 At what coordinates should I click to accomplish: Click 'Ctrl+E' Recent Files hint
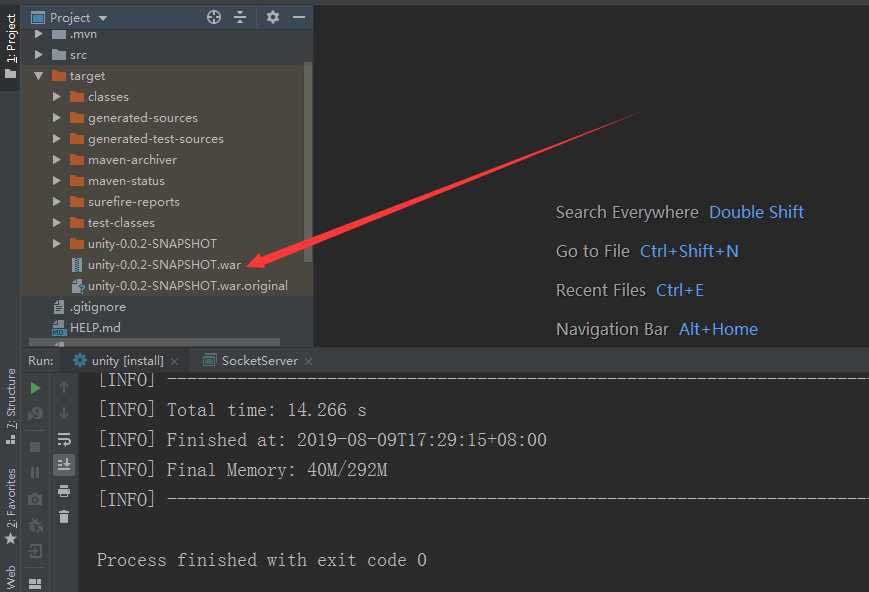[679, 290]
